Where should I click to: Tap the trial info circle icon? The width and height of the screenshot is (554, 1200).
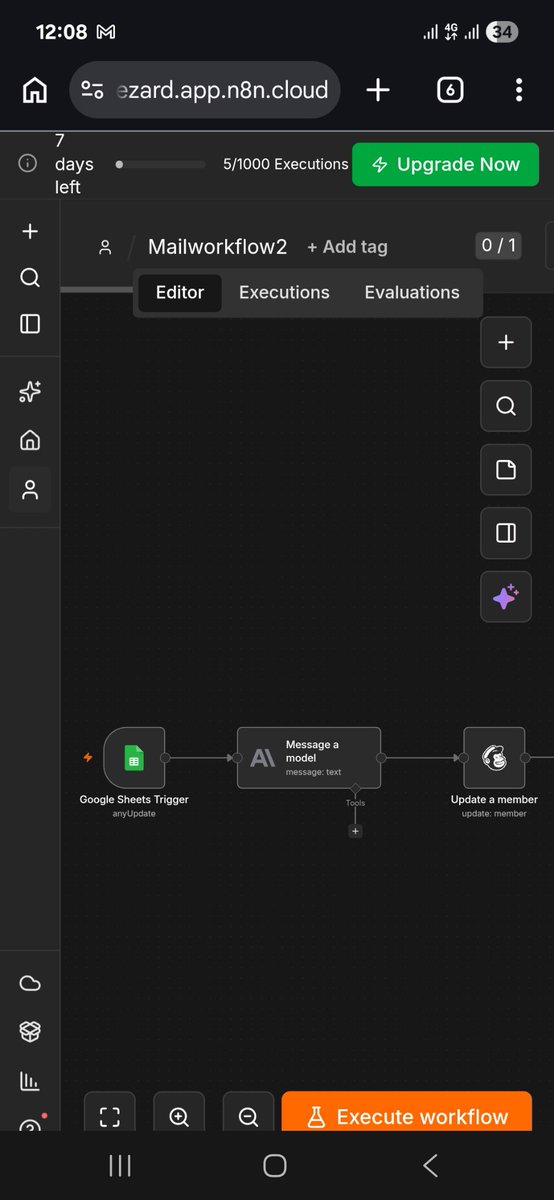tap(28, 164)
